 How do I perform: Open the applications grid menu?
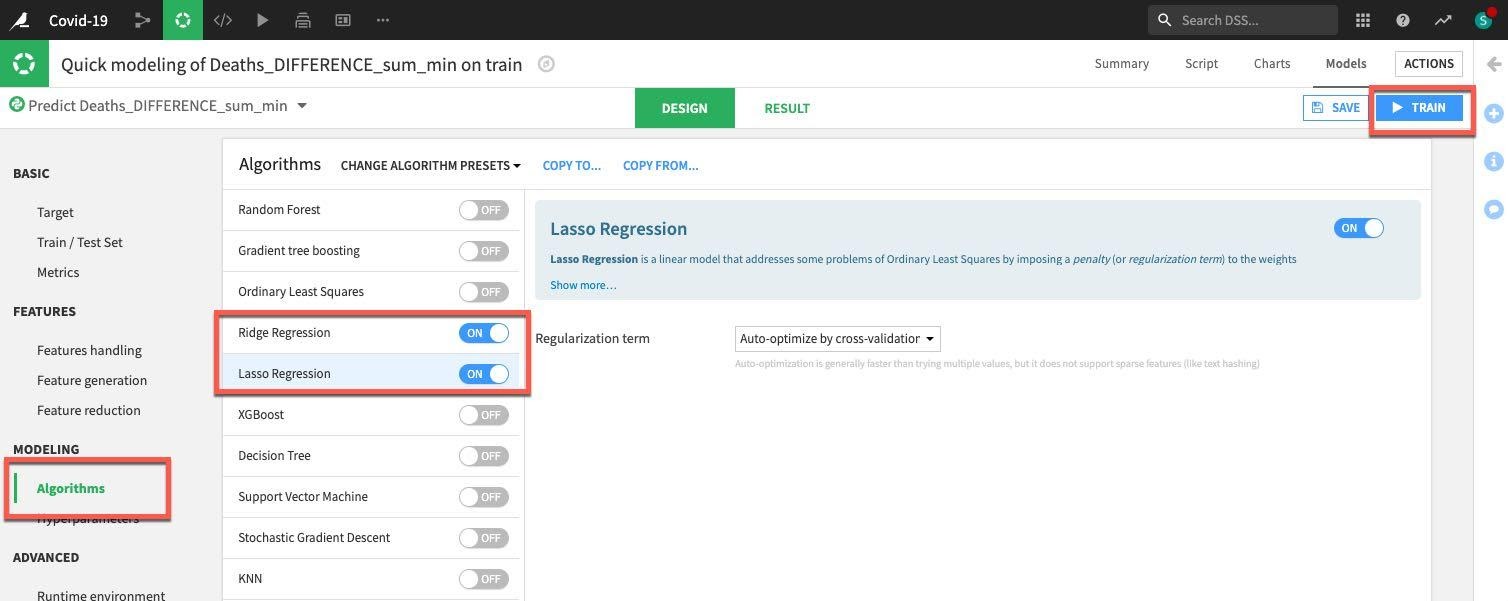tap(1363, 20)
